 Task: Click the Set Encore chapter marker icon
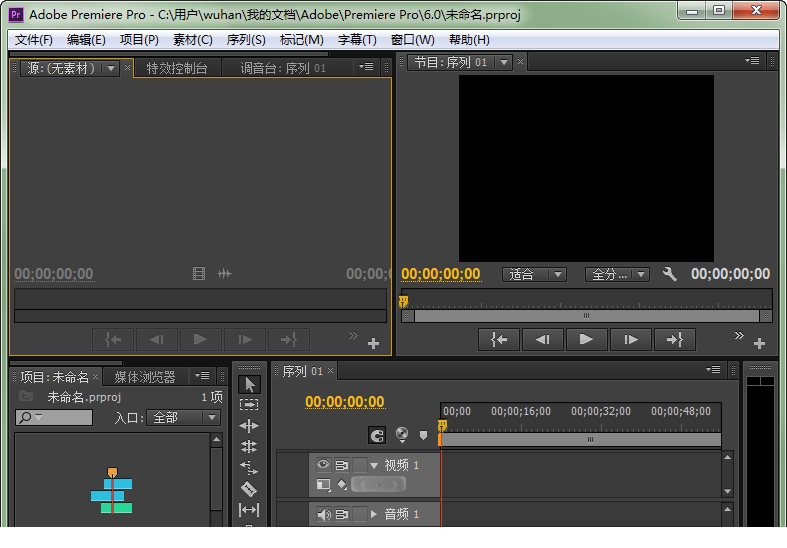(x=402, y=434)
